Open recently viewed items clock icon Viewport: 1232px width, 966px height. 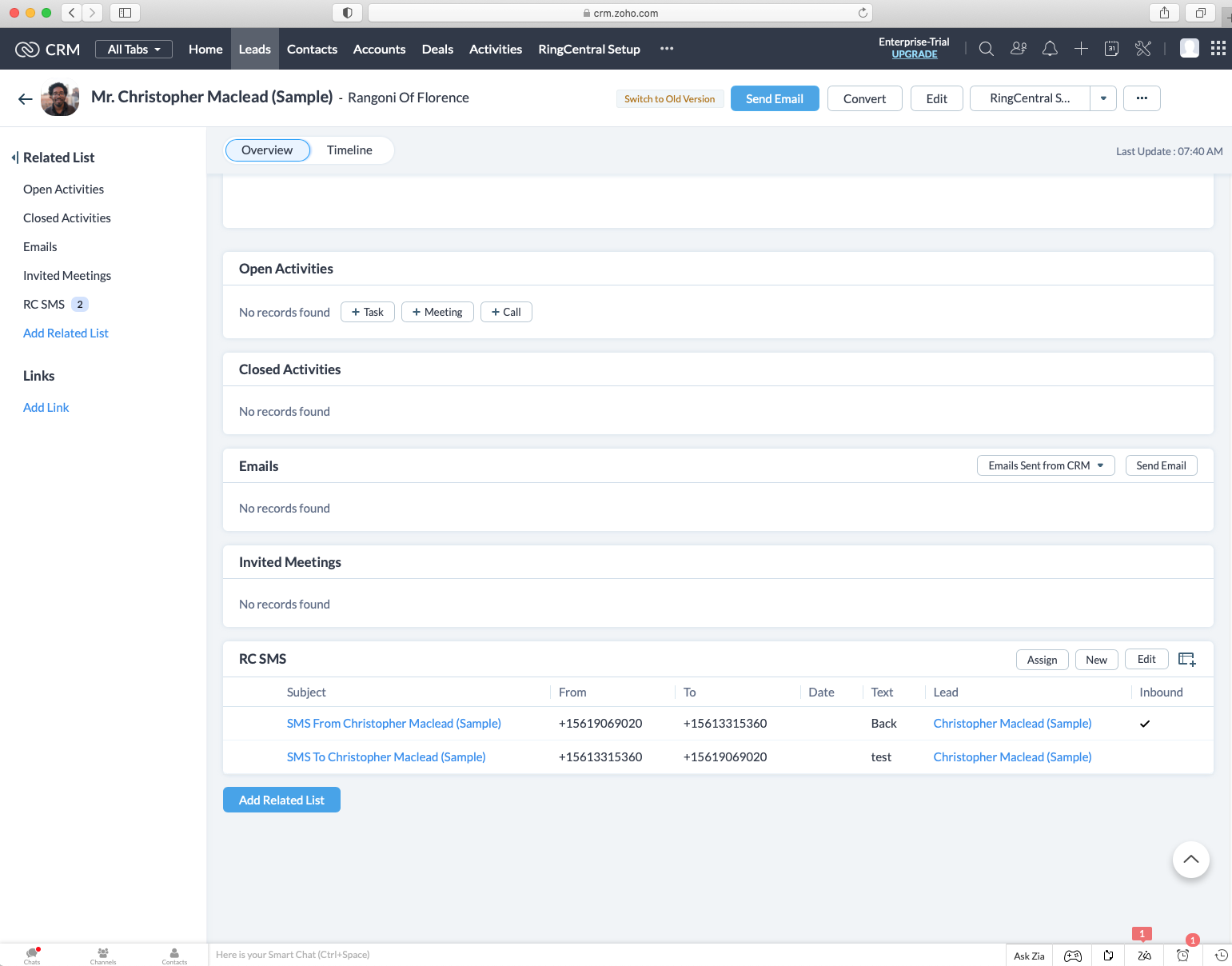pyautogui.click(x=1220, y=955)
